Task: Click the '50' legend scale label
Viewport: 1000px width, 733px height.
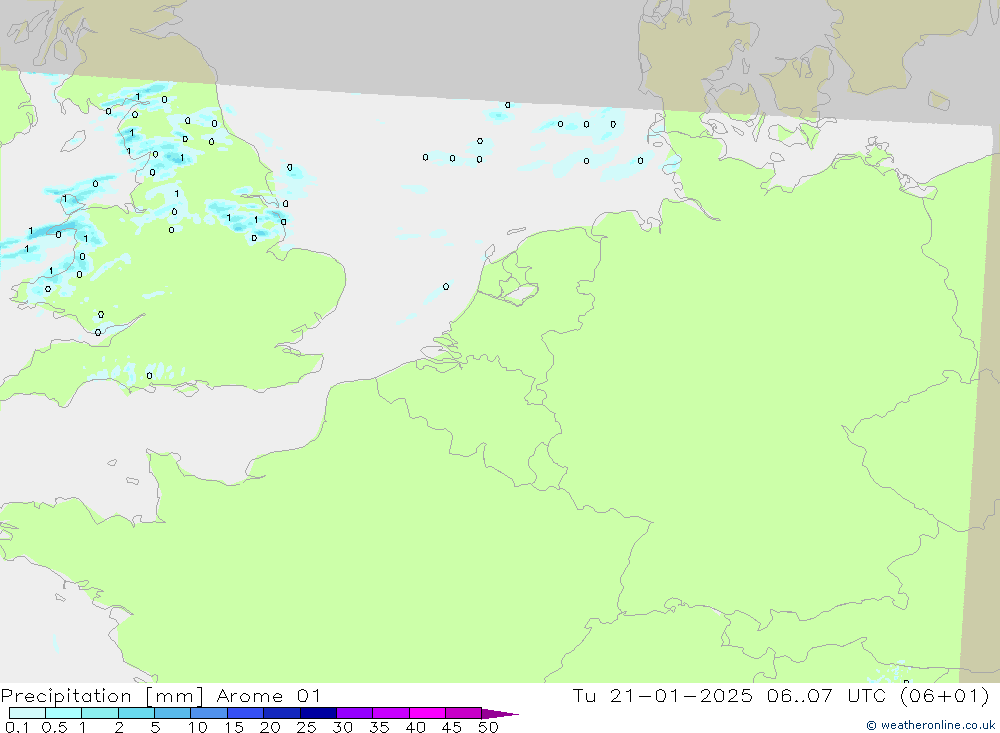Action: [489, 727]
